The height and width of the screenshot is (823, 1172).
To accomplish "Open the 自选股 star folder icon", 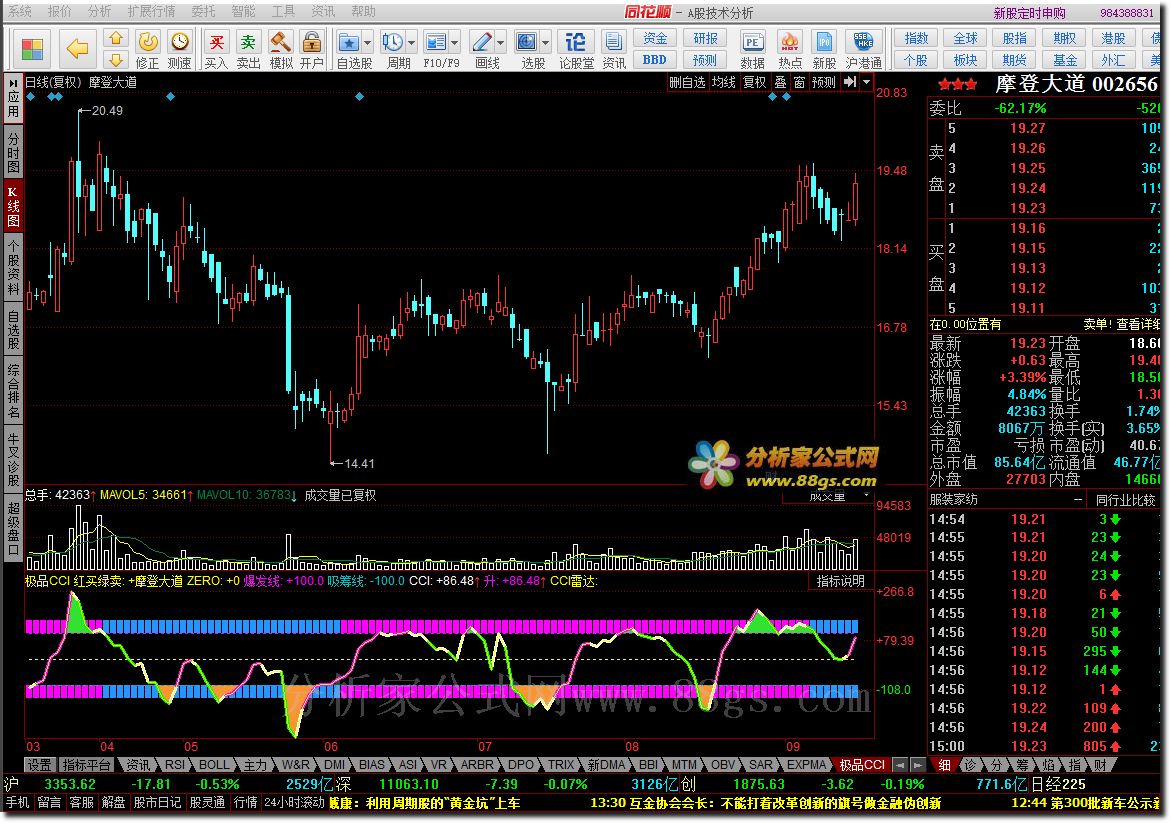I will [x=348, y=42].
